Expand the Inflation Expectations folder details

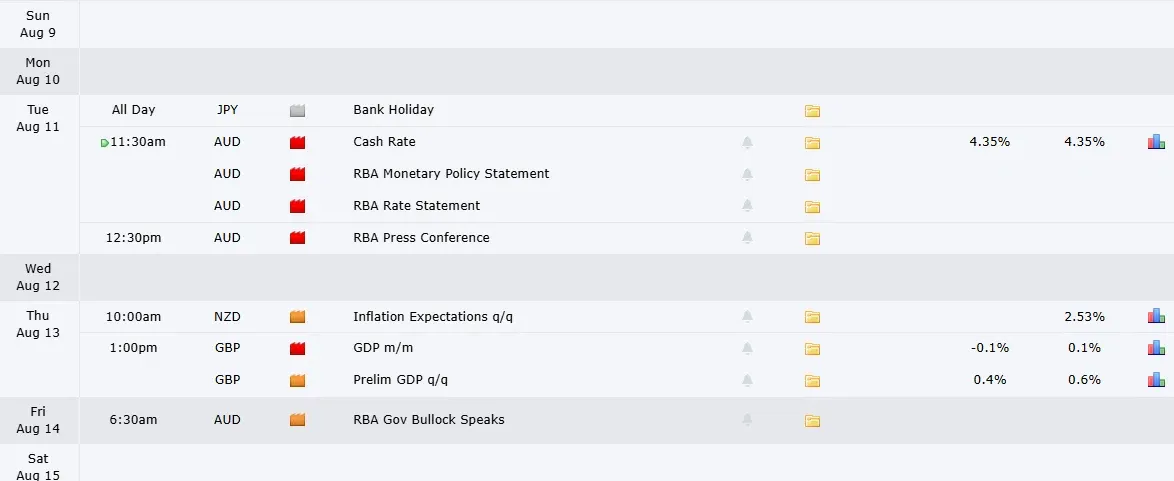pos(812,317)
